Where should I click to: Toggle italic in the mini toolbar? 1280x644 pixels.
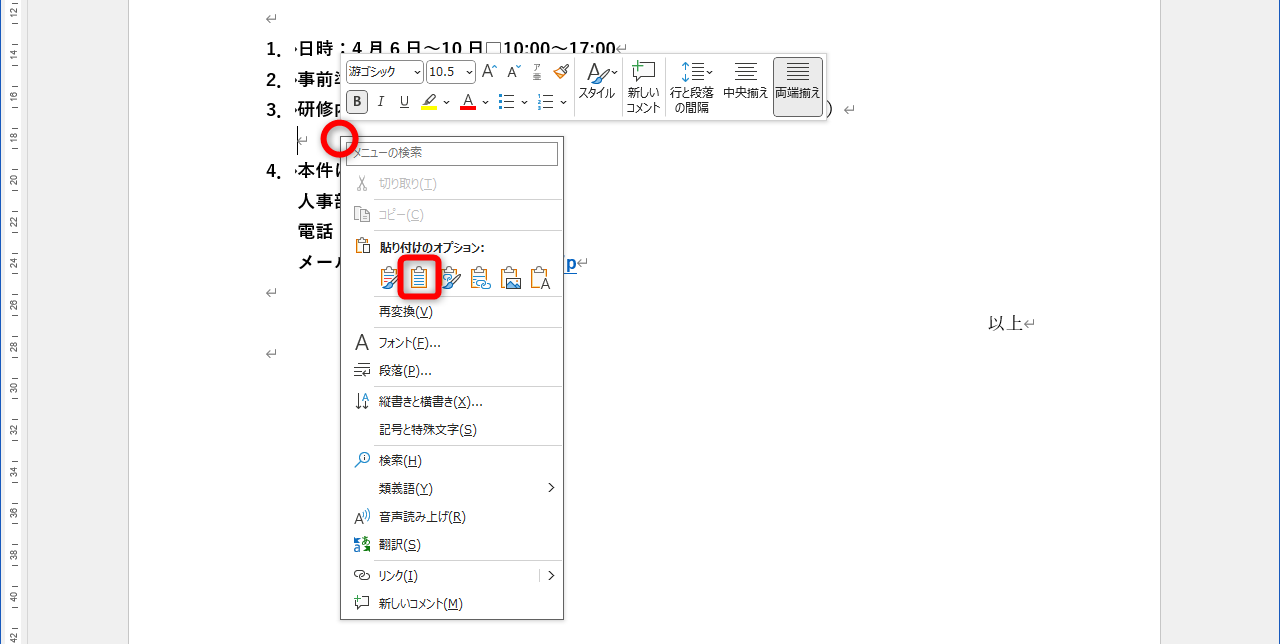(380, 101)
